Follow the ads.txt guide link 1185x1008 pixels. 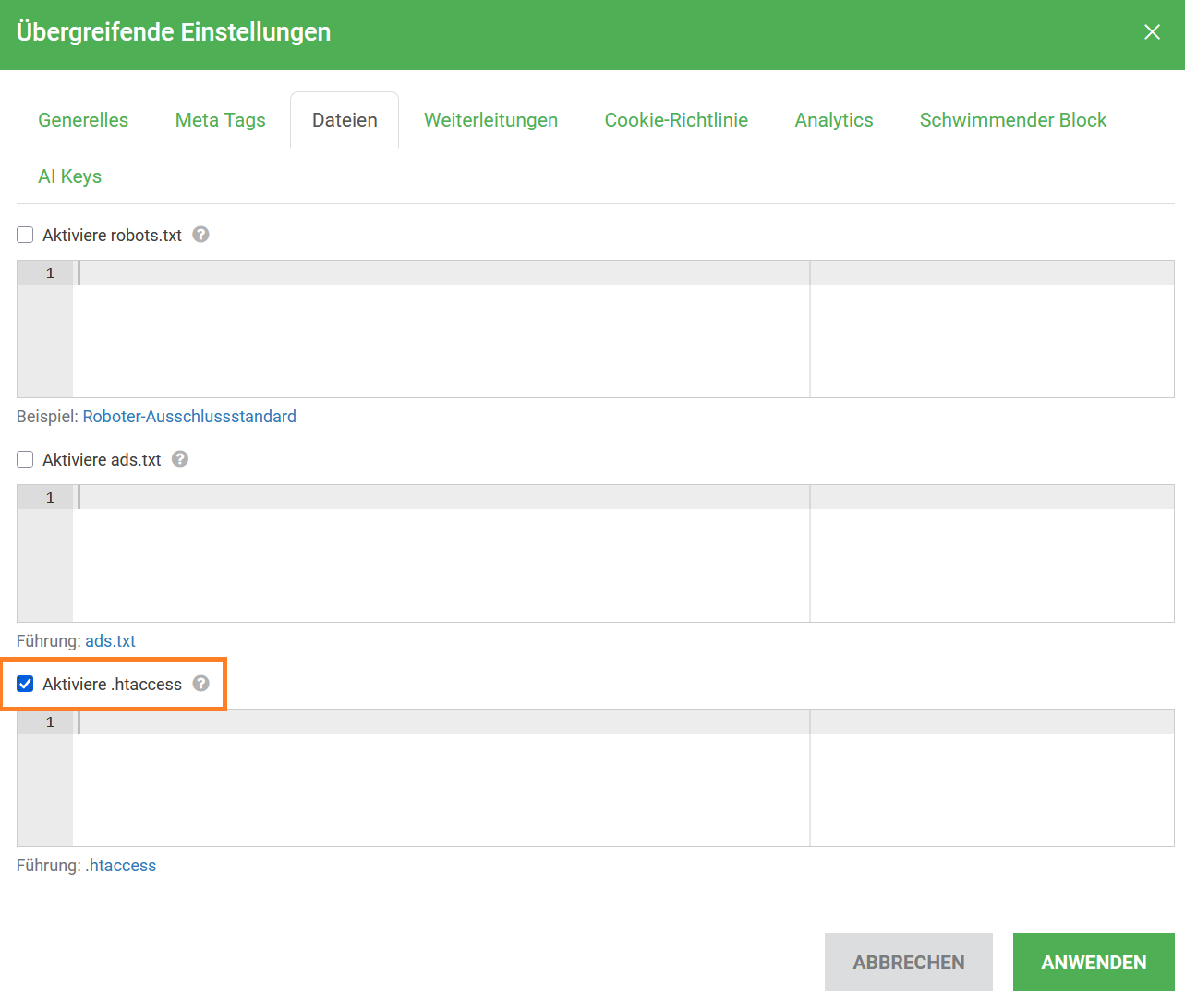tap(111, 641)
